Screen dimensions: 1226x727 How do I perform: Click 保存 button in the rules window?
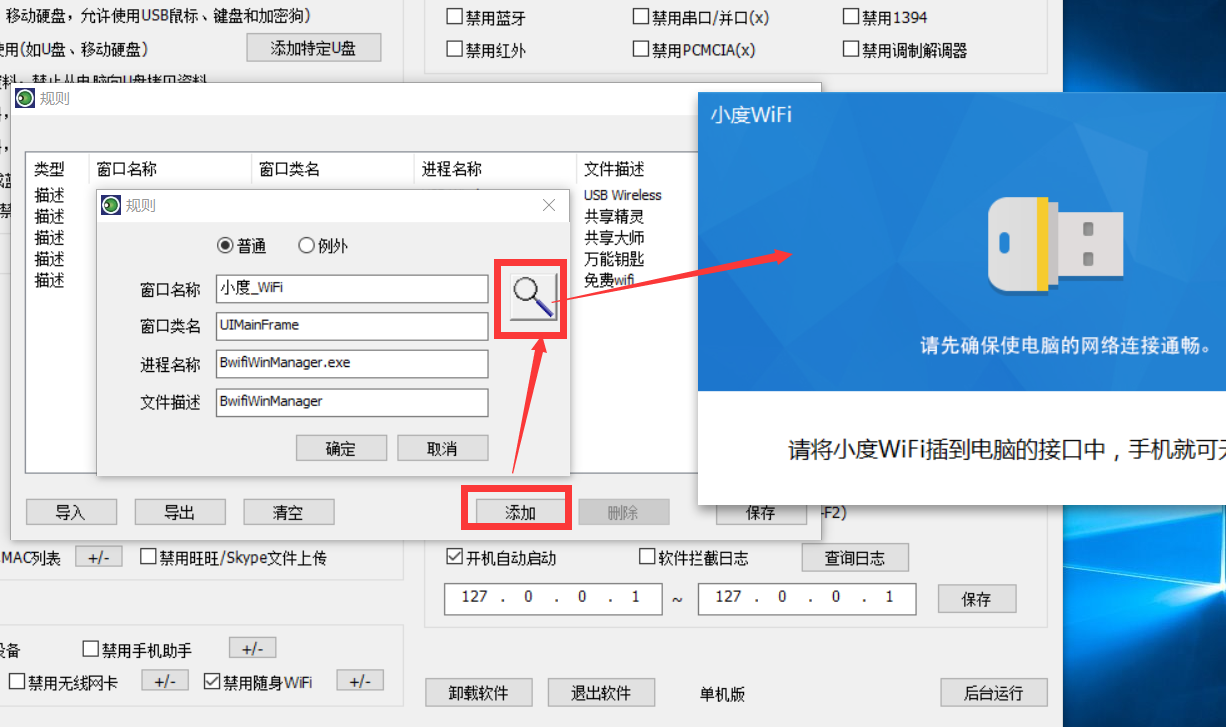point(760,512)
